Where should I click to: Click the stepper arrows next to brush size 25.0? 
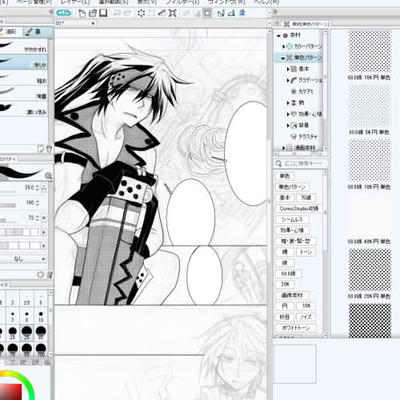coord(37,188)
